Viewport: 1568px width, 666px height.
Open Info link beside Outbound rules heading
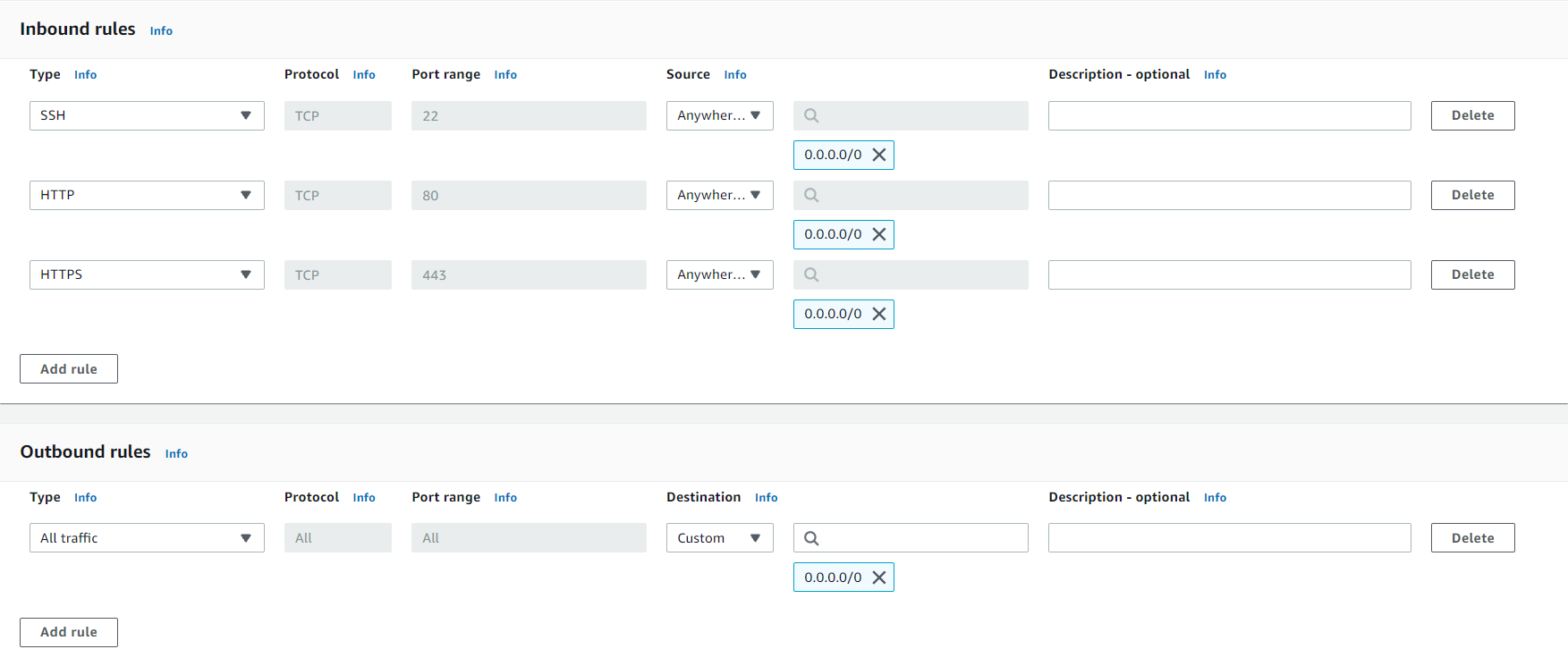pyautogui.click(x=176, y=453)
